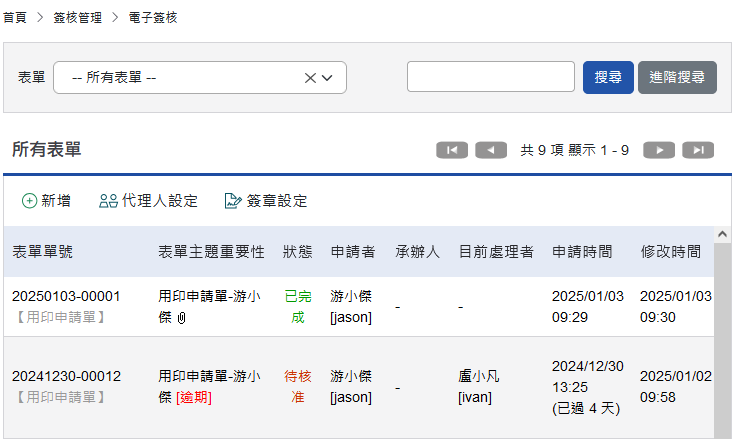Open 電子簽核 in the breadcrumb

(153, 18)
